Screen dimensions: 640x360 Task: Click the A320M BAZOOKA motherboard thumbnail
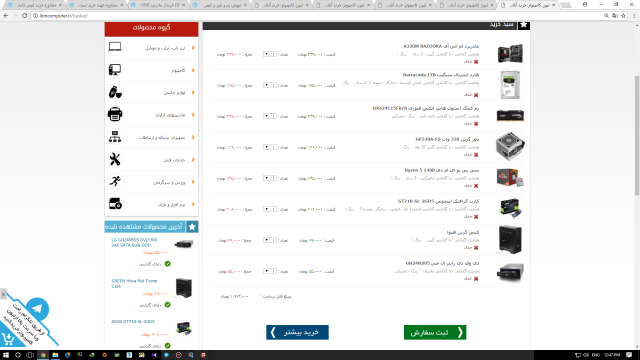pyautogui.click(x=510, y=53)
